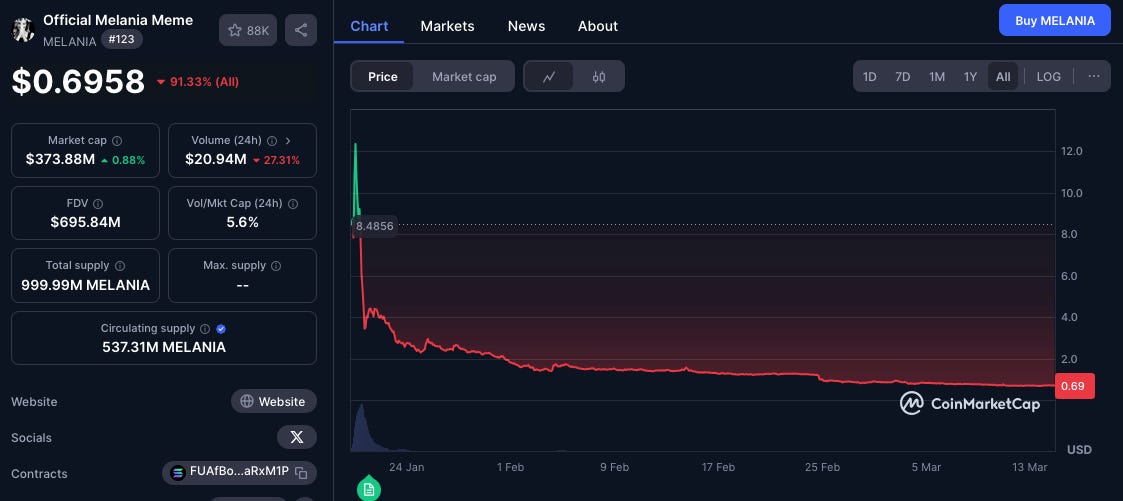Switch to line chart icon

coord(549,77)
